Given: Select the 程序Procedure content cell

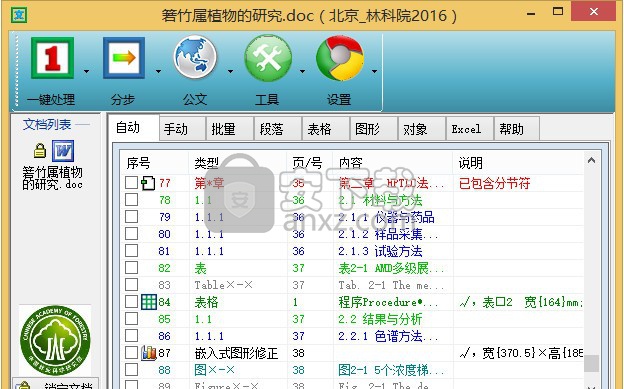Looking at the screenshot, I should (x=388, y=302).
